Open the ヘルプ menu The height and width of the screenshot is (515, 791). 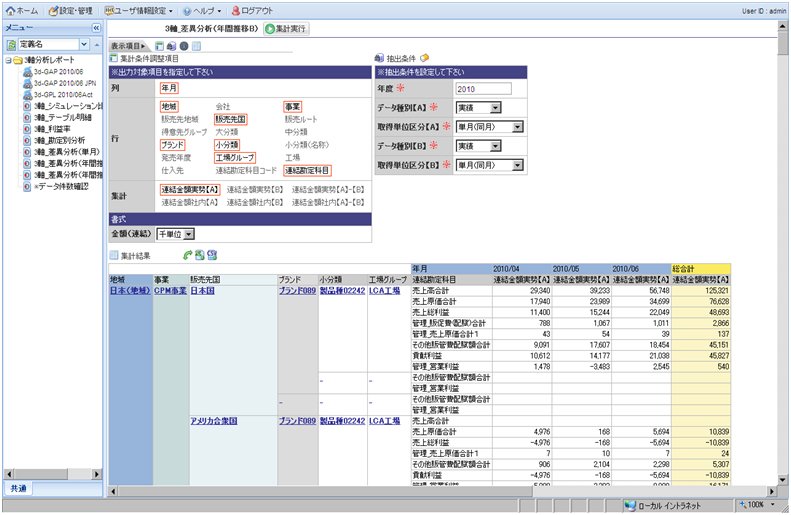click(202, 11)
